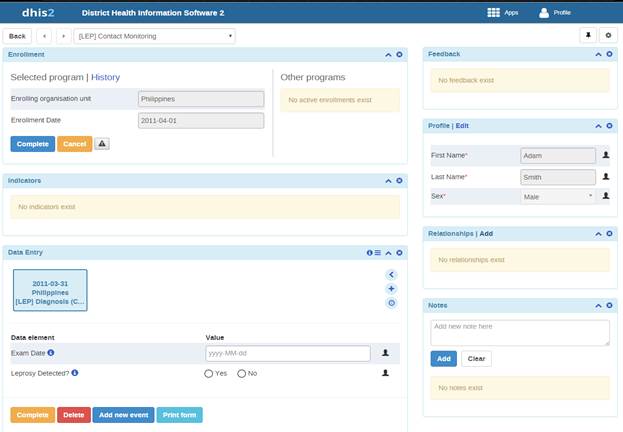The image size is (623, 432).
Task: Click the plus icon to add event
Action: tap(391, 288)
